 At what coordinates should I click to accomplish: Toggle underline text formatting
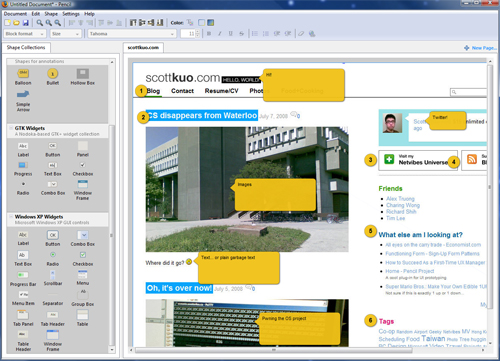pyautogui.click(x=230, y=33)
